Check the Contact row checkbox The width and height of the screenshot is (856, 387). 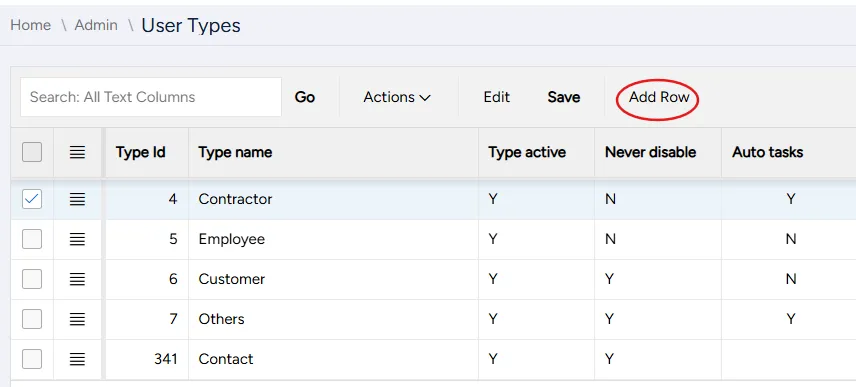(32, 359)
